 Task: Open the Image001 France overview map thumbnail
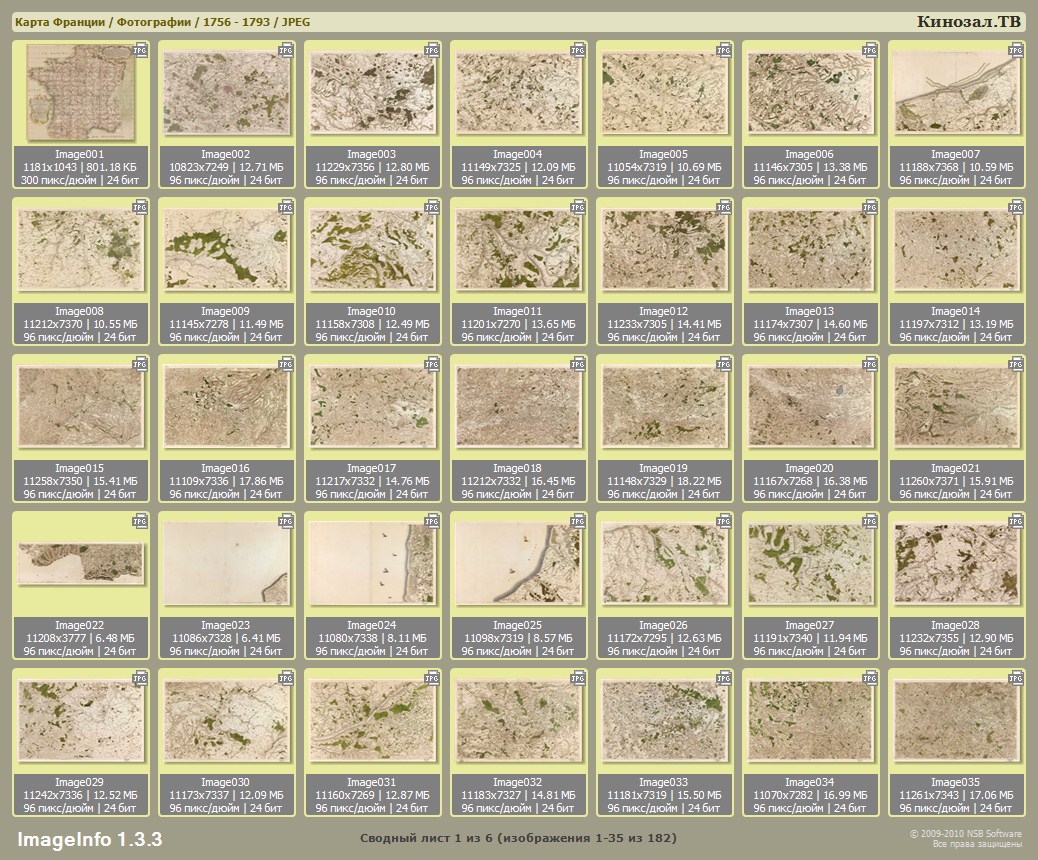[81, 94]
